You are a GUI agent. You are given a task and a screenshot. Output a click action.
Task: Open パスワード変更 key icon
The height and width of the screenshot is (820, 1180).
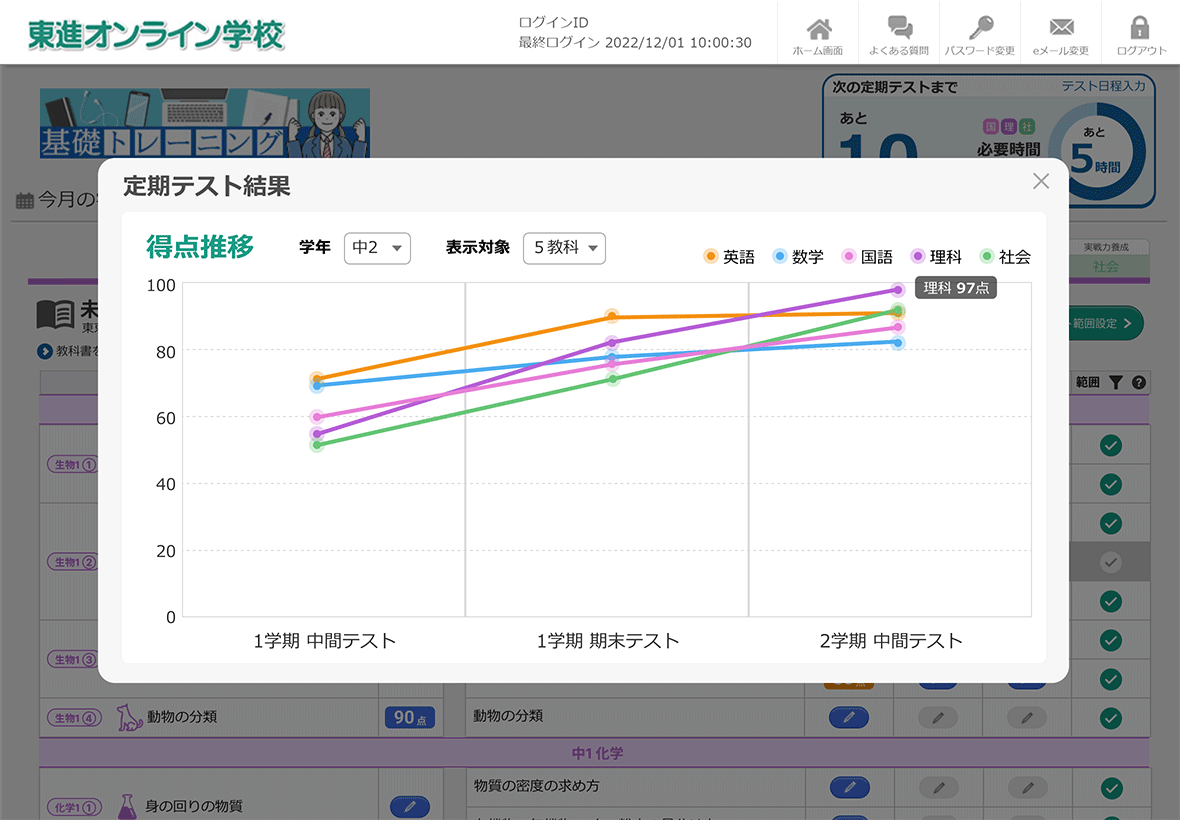click(980, 28)
